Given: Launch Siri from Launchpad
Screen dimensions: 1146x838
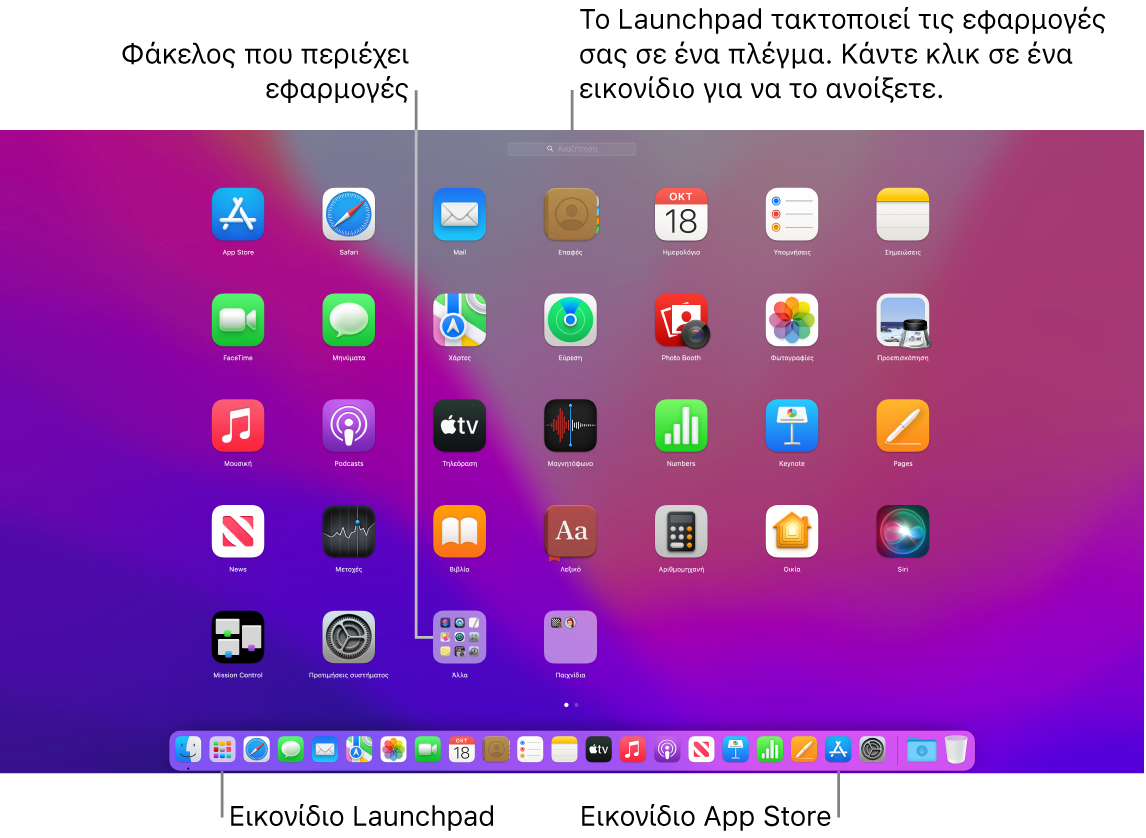Looking at the screenshot, I should [x=903, y=531].
